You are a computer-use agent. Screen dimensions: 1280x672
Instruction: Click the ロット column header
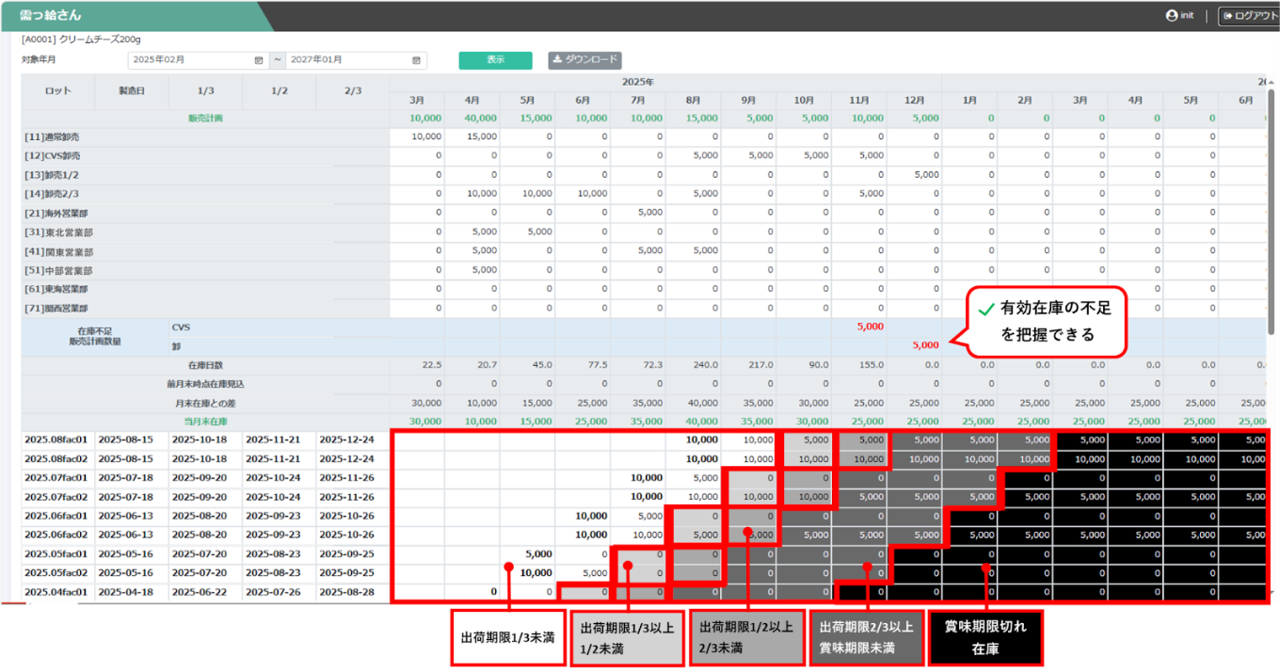pyautogui.click(x=58, y=91)
